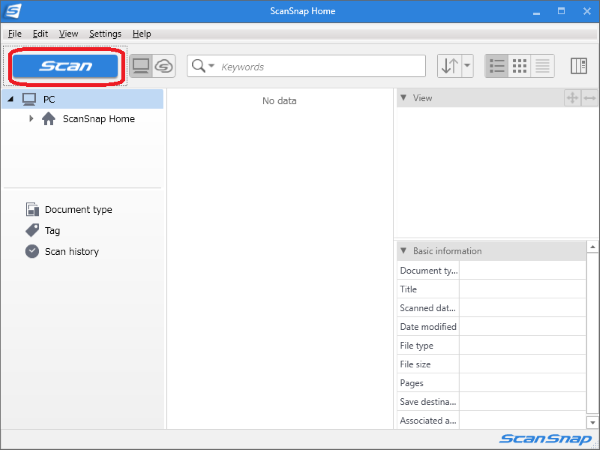This screenshot has width=600, height=450.
Task: Switch to local PC view icon
Action: point(141,66)
